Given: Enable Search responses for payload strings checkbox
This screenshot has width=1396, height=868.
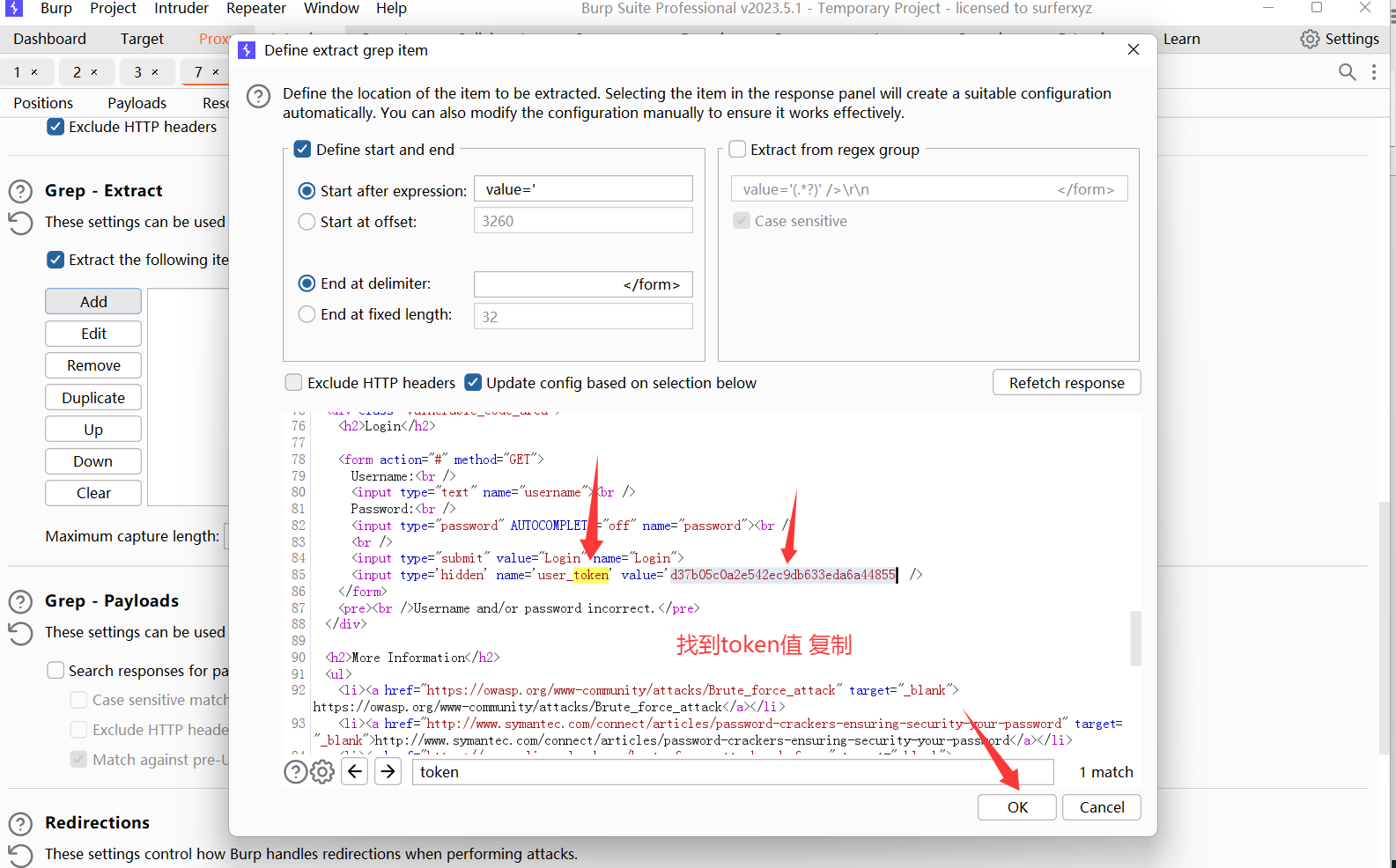Looking at the screenshot, I should [55, 670].
